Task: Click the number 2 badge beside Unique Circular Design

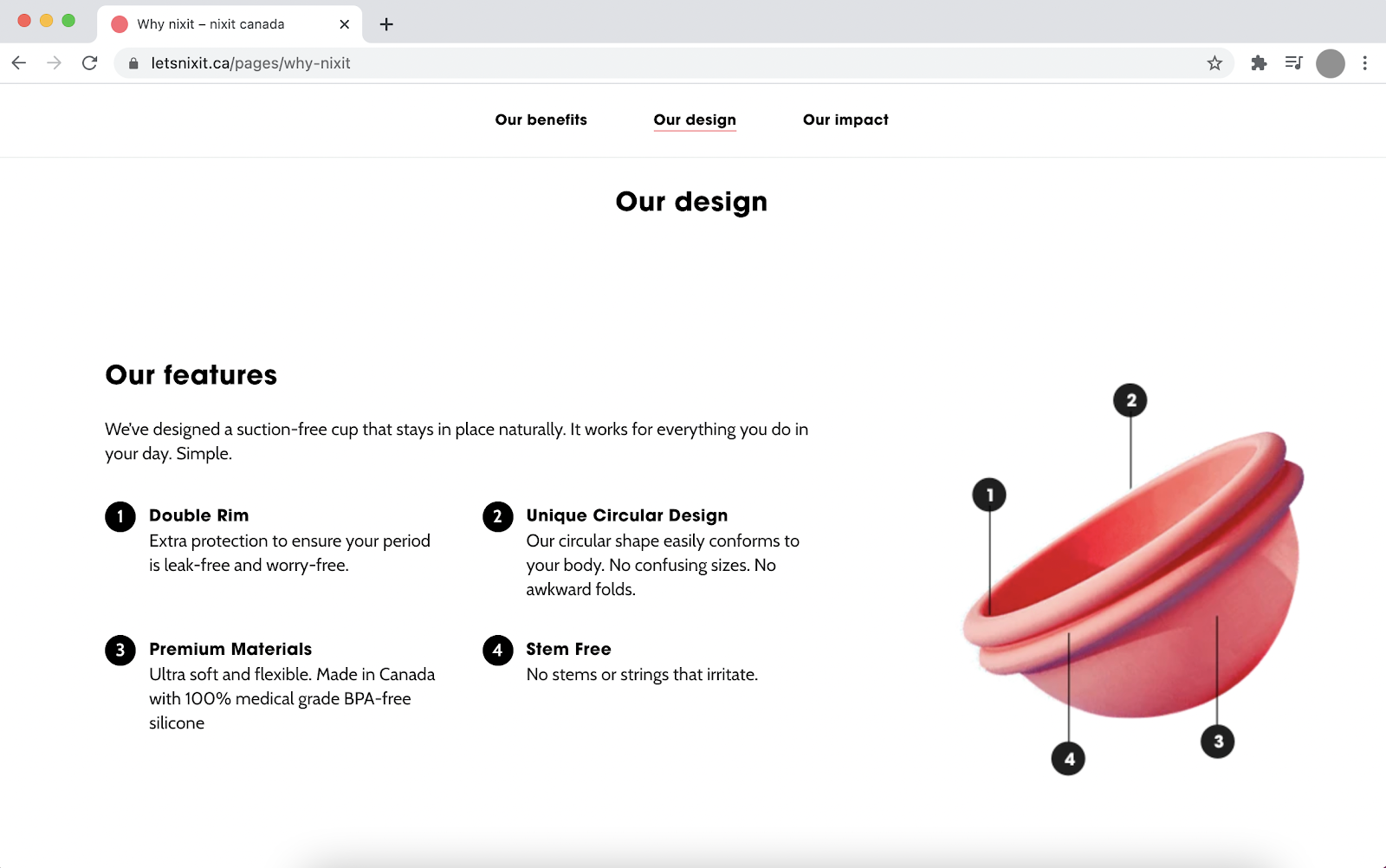Action: pyautogui.click(x=498, y=517)
